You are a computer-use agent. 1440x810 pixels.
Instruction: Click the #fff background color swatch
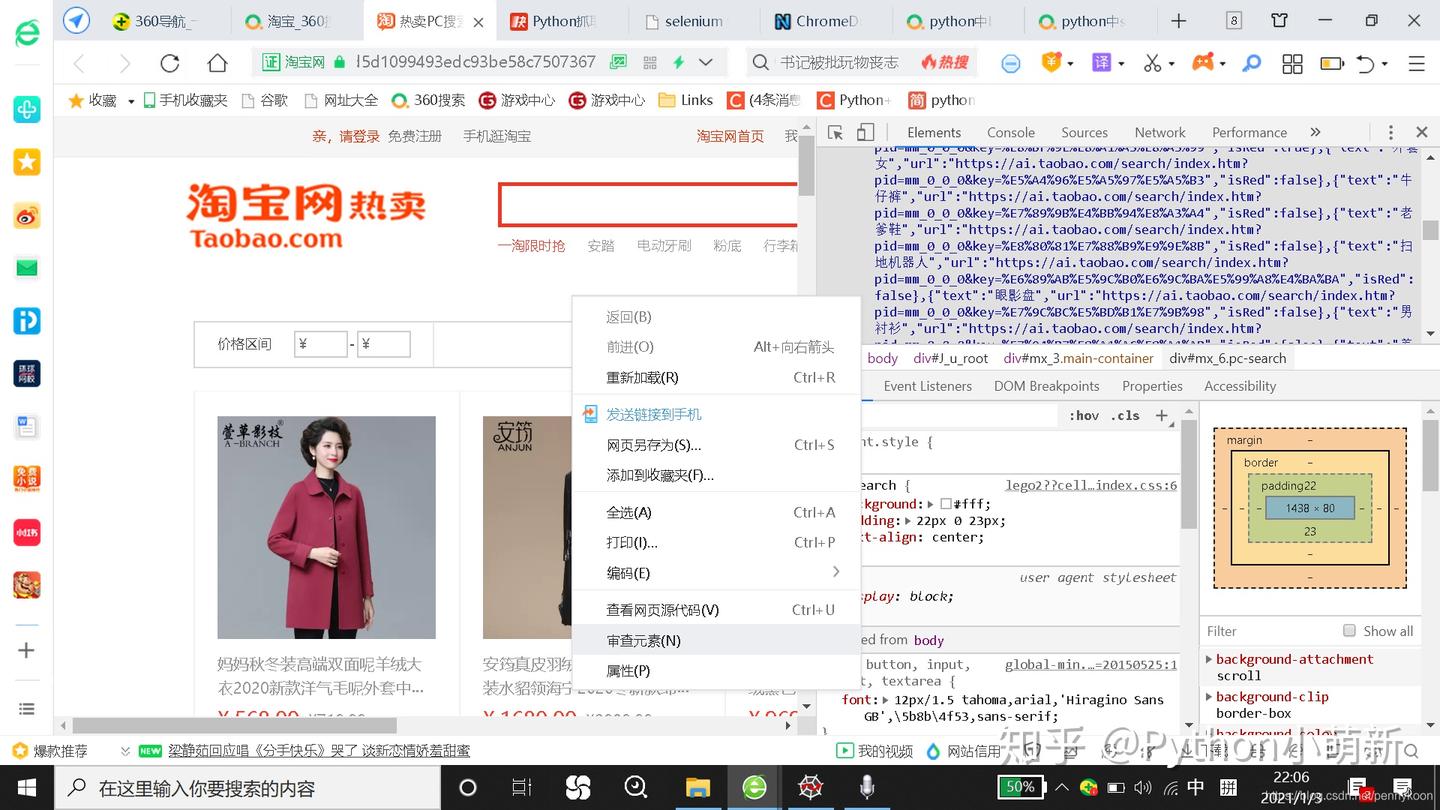pyautogui.click(x=945, y=505)
